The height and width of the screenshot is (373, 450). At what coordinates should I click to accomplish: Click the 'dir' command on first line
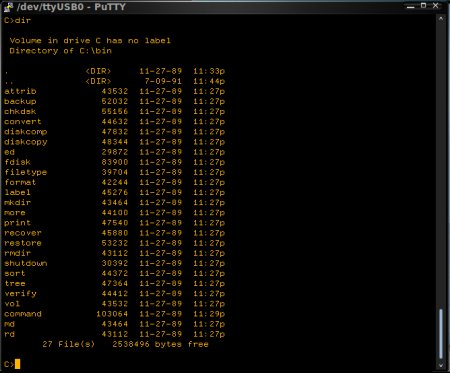click(23, 20)
